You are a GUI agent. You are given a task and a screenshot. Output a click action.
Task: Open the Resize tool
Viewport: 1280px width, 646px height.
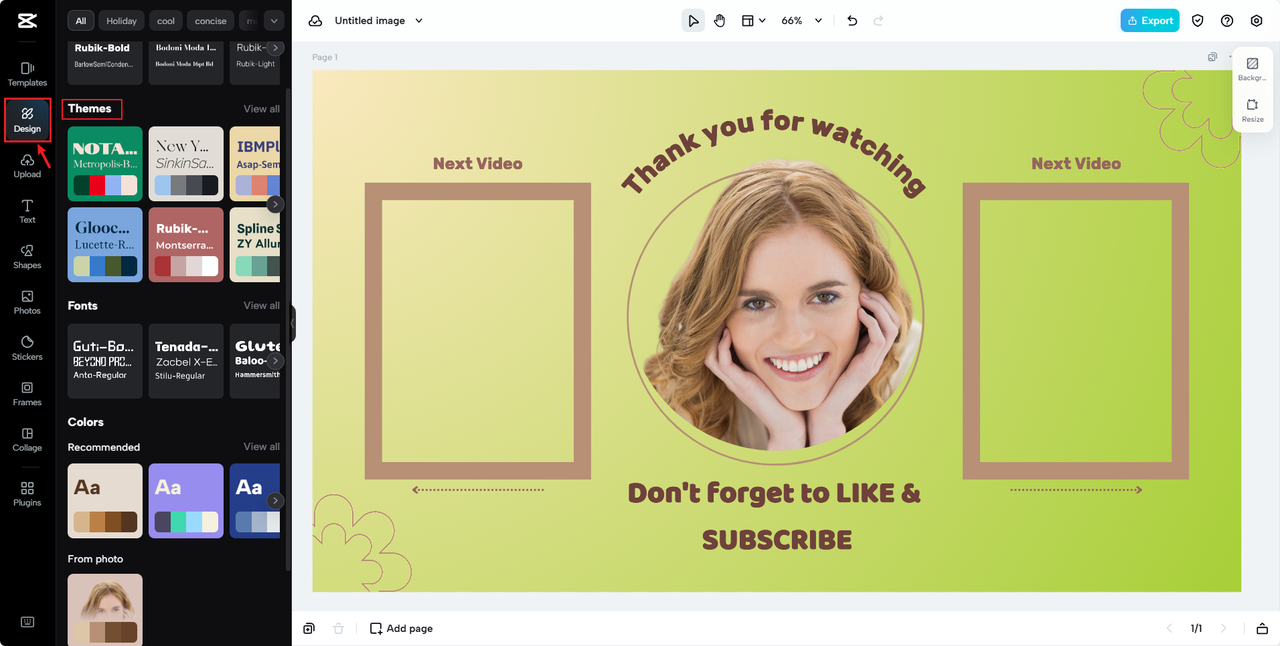[x=1252, y=110]
